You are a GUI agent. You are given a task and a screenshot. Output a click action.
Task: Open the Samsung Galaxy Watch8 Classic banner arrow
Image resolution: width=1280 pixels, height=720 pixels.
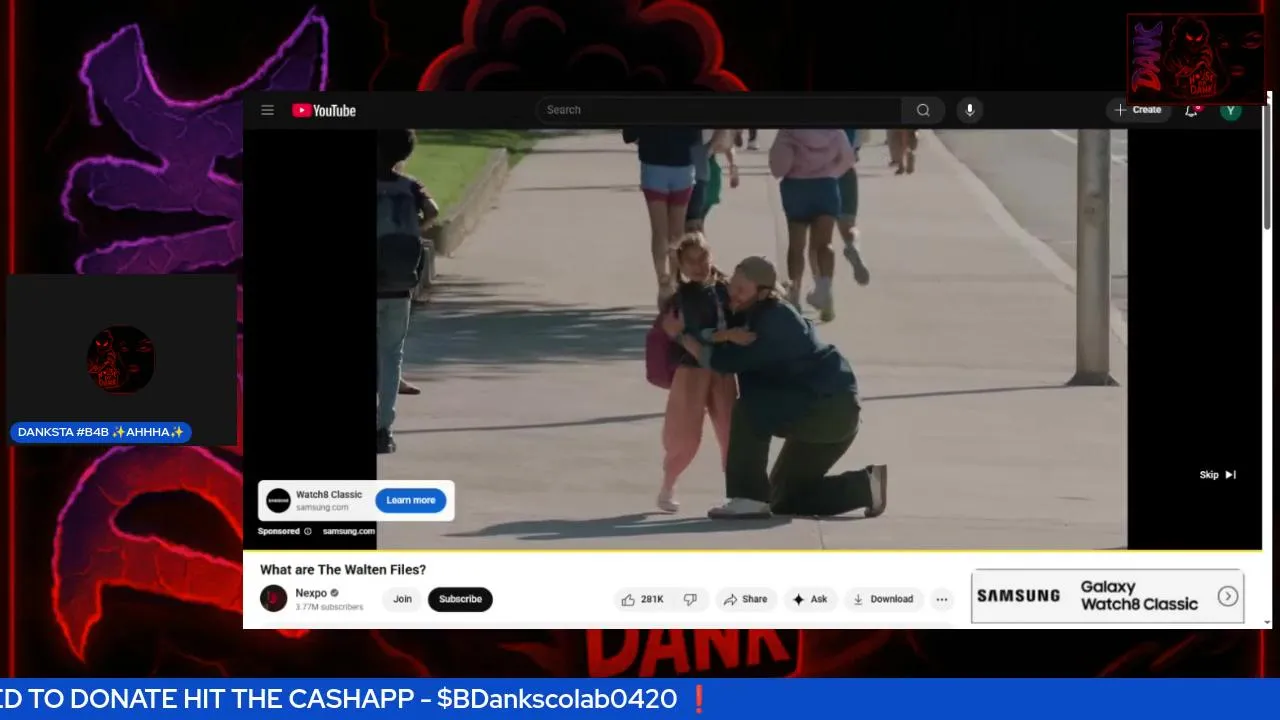(x=1227, y=596)
